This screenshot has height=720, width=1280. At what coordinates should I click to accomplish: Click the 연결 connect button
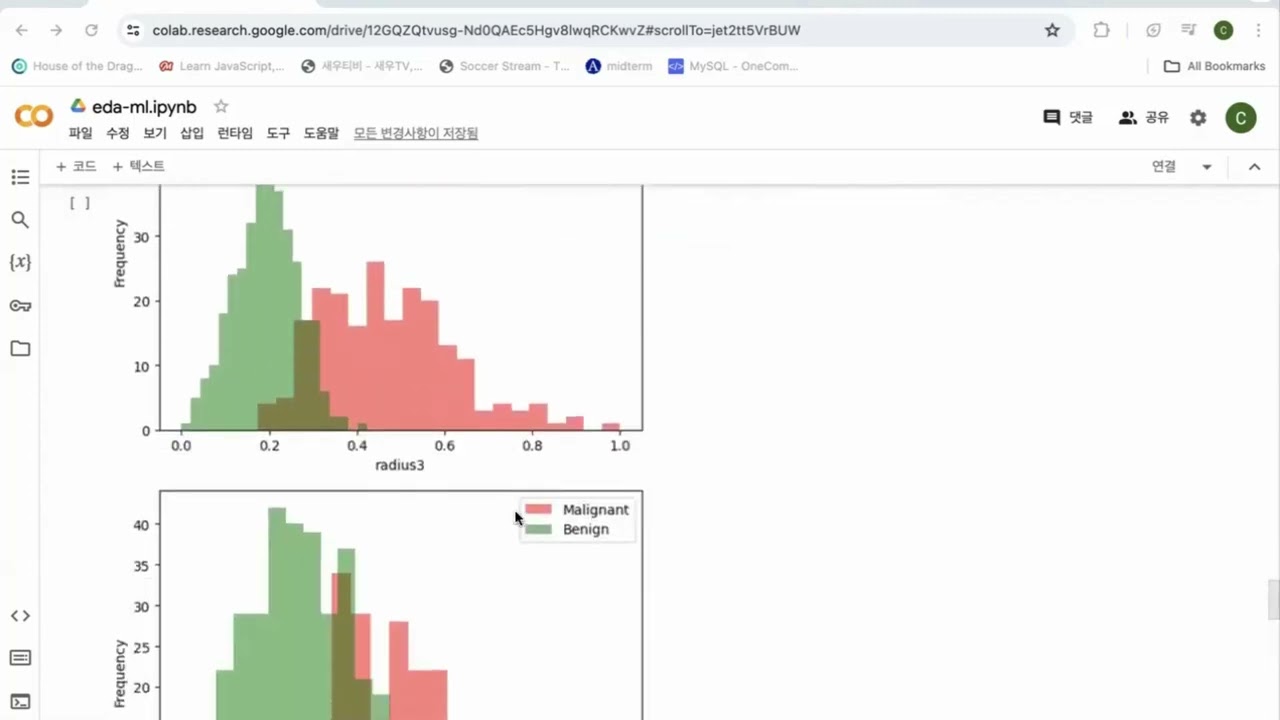pos(1164,167)
